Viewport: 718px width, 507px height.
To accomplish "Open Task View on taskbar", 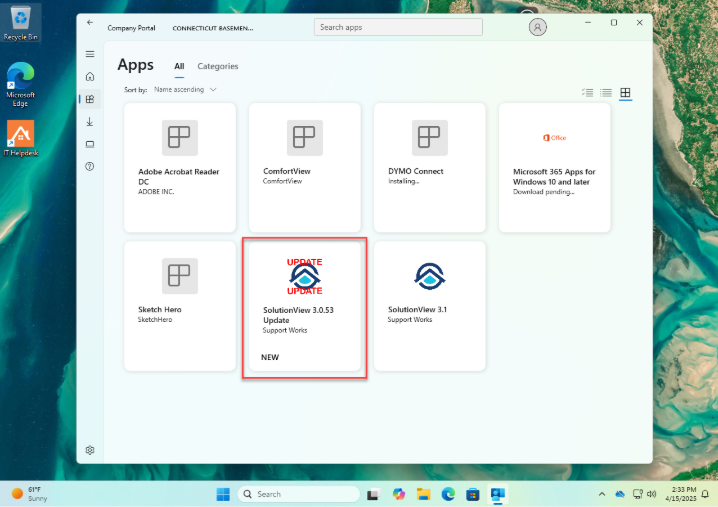I will [x=374, y=494].
